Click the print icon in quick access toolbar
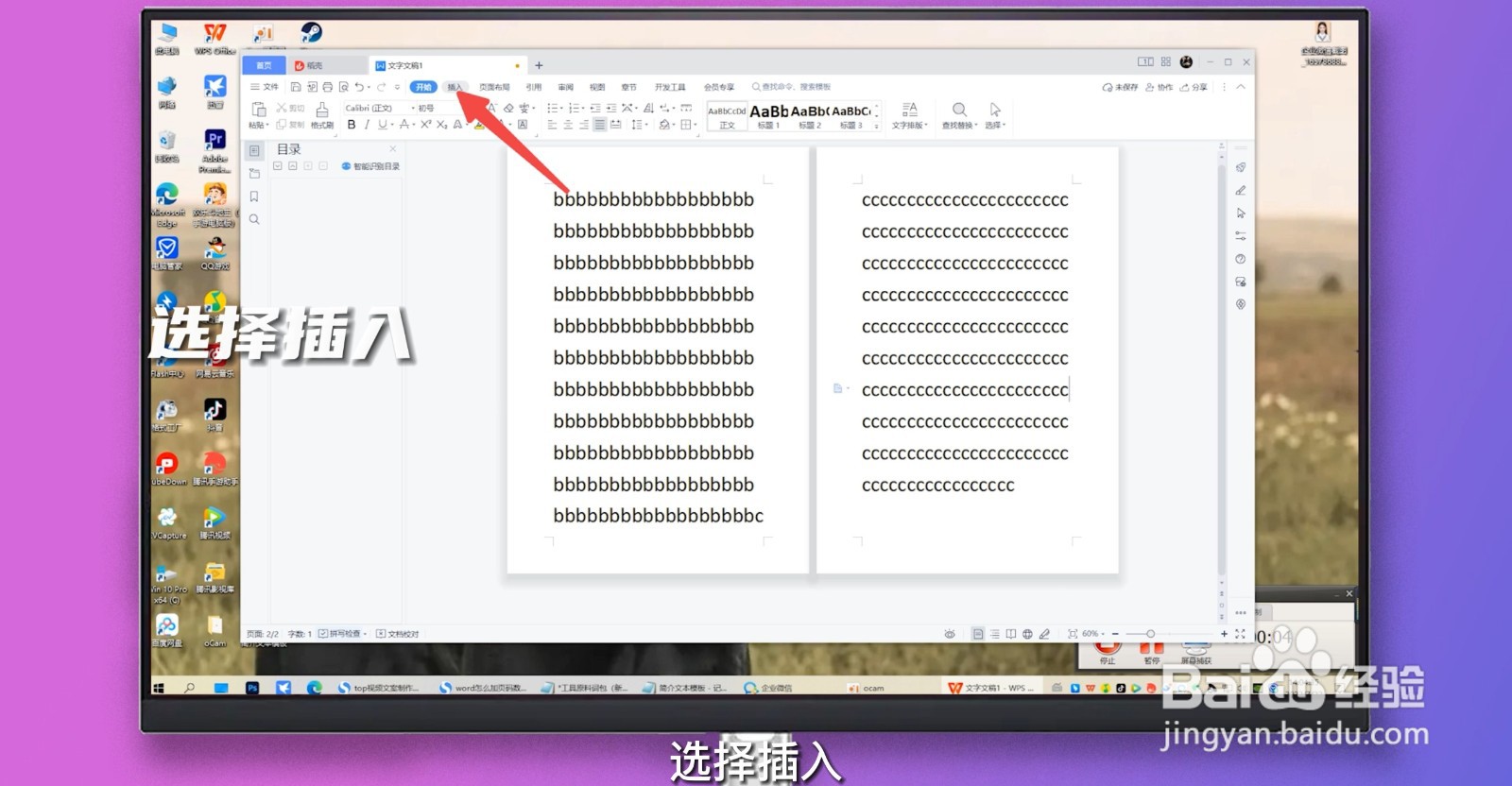The width and height of the screenshot is (1512, 786). click(x=327, y=87)
